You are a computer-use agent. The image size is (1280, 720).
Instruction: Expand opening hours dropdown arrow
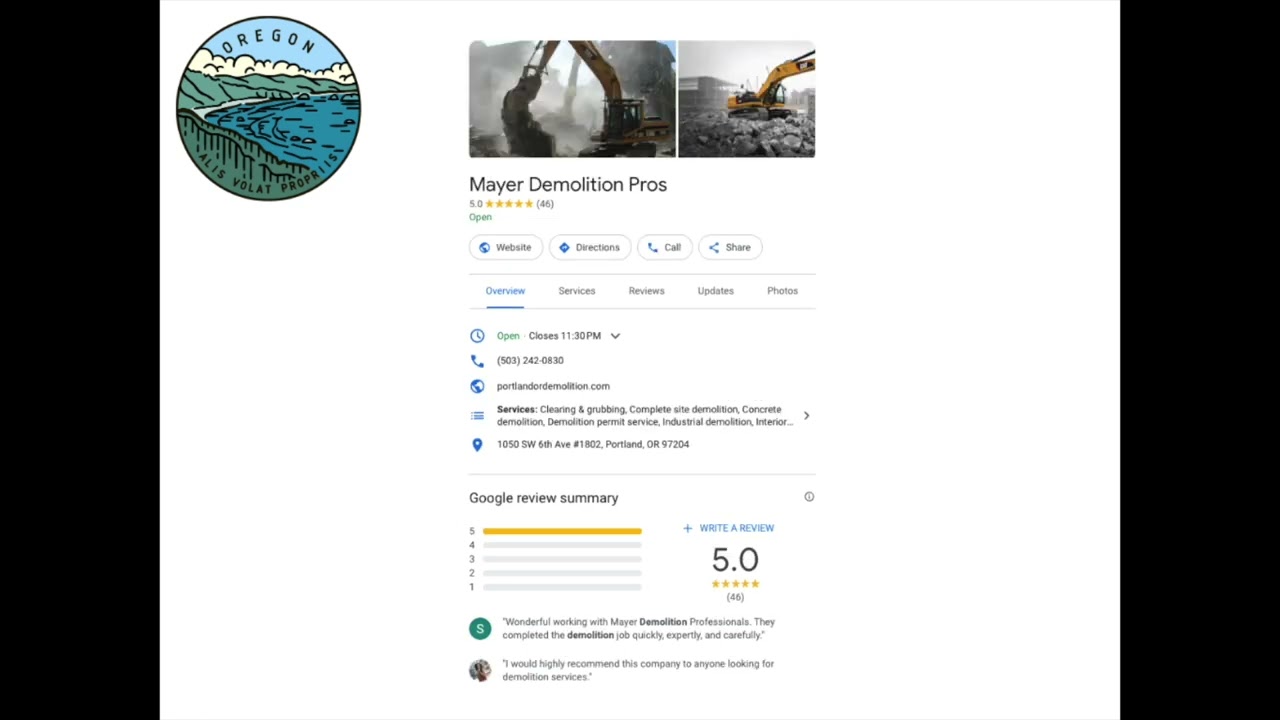[x=615, y=336]
